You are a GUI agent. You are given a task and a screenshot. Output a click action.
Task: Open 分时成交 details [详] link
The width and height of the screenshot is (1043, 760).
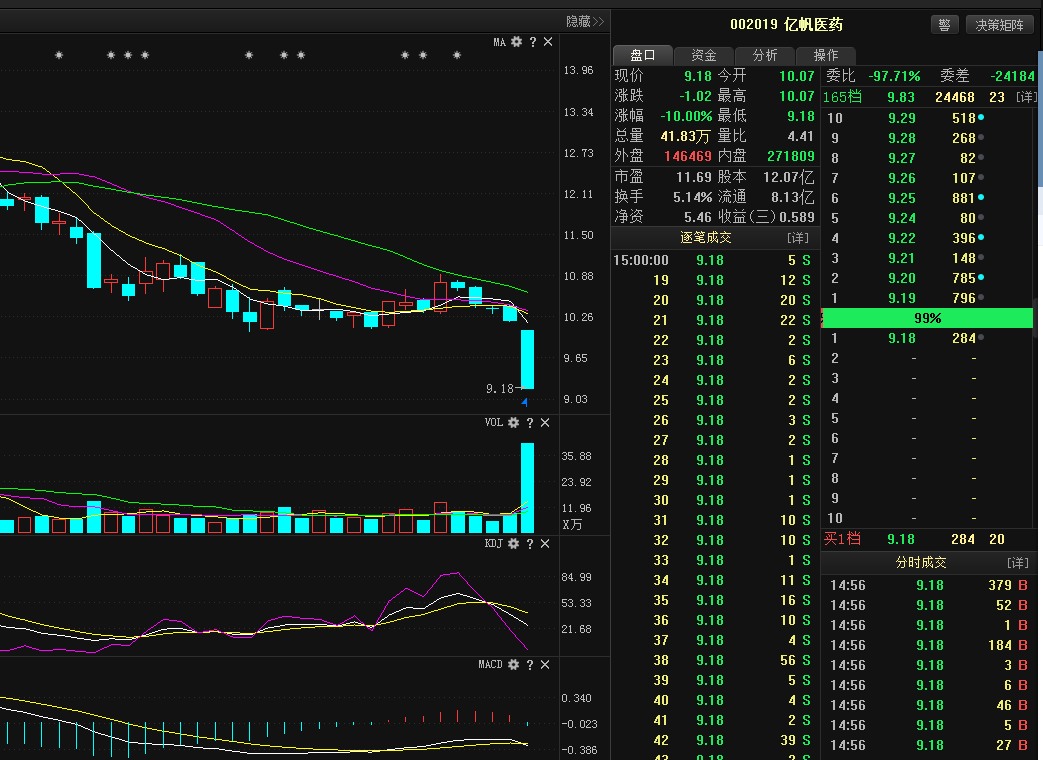point(1018,563)
